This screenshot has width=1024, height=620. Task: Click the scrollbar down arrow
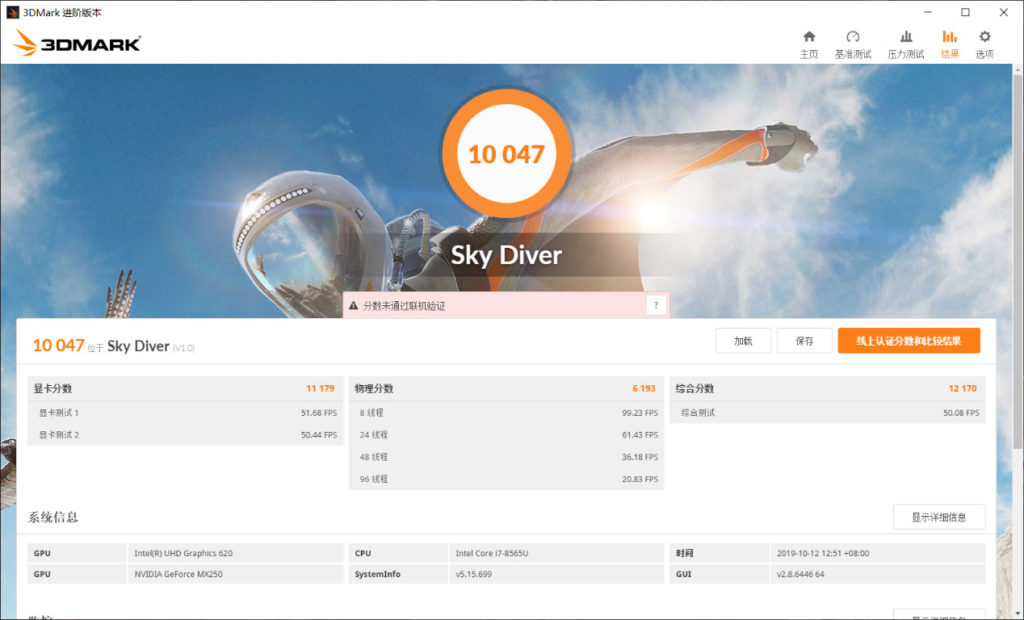1017,613
